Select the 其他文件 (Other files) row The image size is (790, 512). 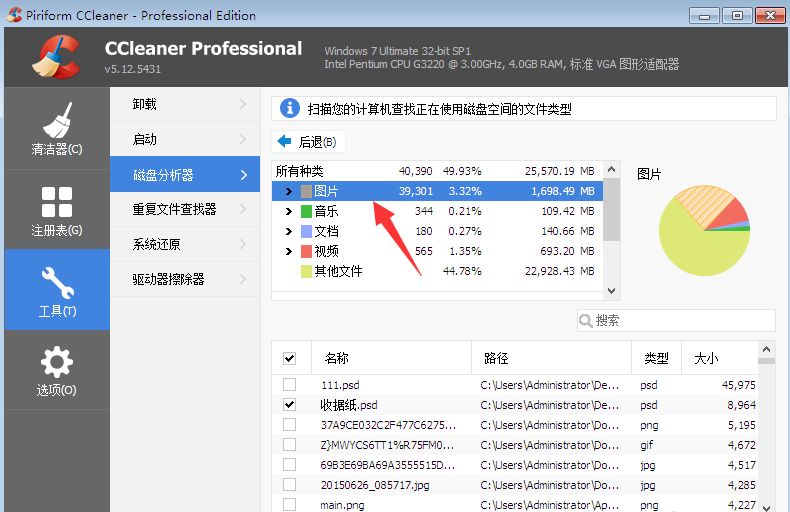click(437, 271)
